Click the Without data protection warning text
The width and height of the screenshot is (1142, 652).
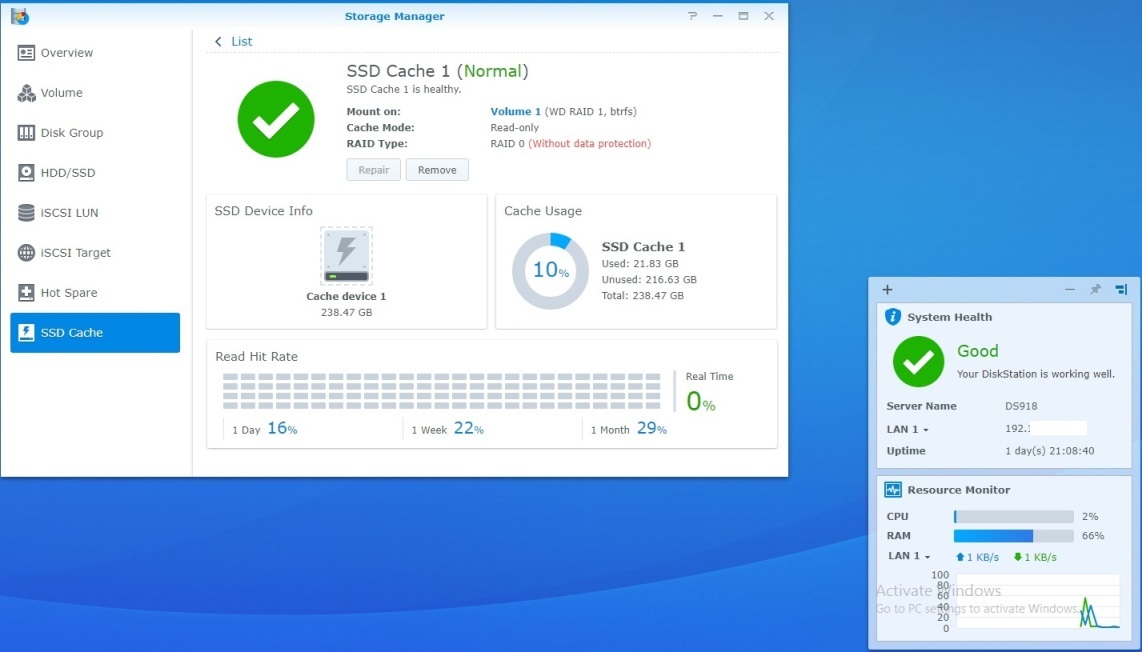pyautogui.click(x=590, y=144)
